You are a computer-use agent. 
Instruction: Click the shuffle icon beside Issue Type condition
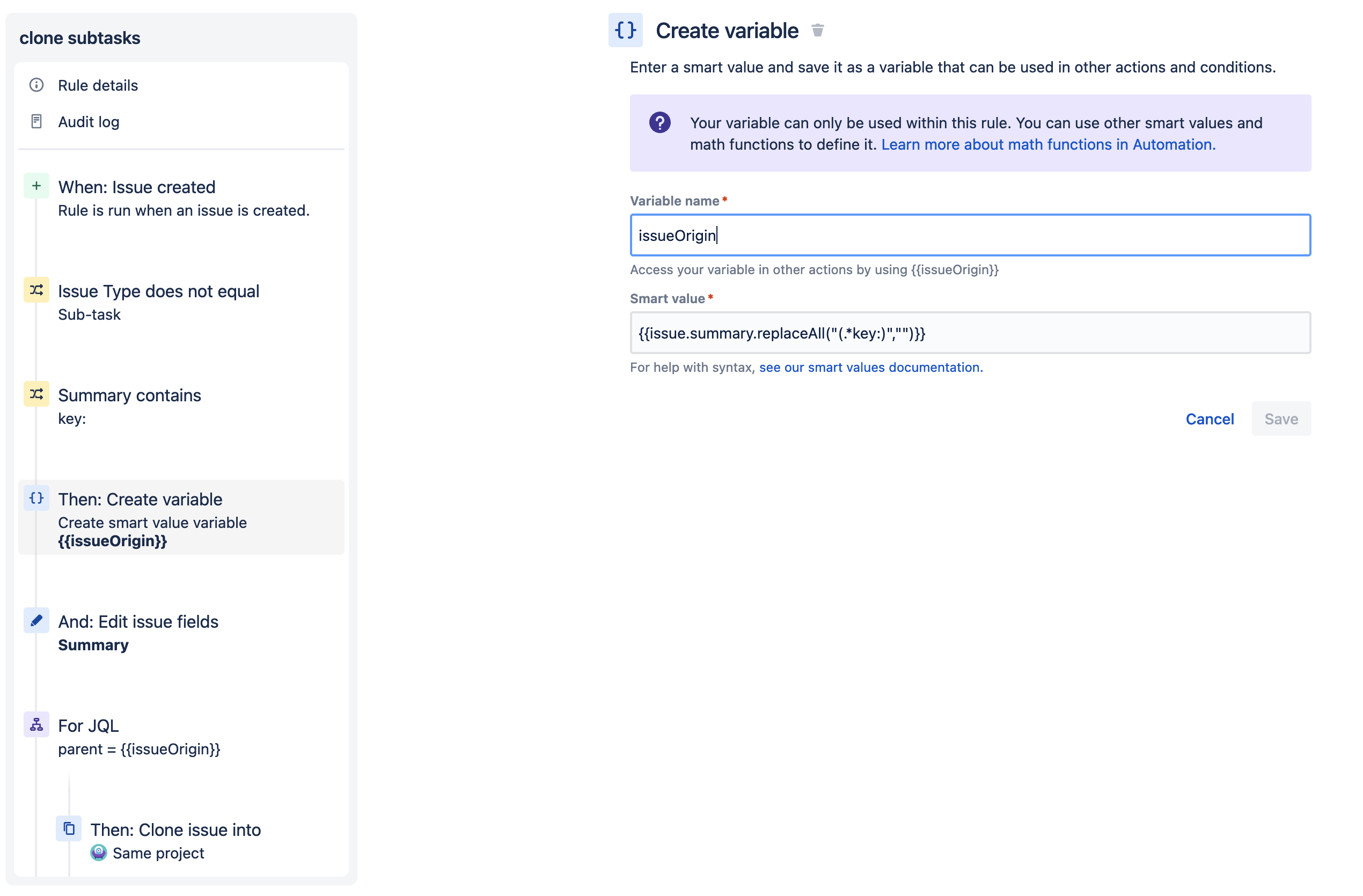[36, 290]
